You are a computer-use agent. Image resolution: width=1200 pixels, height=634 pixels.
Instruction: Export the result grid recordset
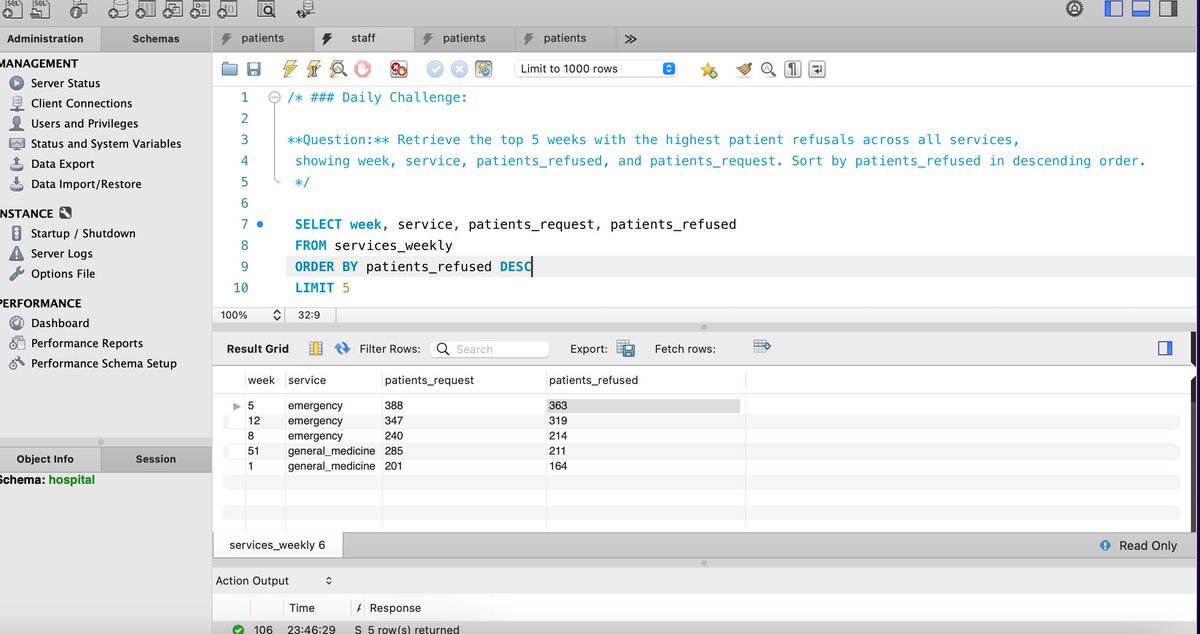point(626,349)
